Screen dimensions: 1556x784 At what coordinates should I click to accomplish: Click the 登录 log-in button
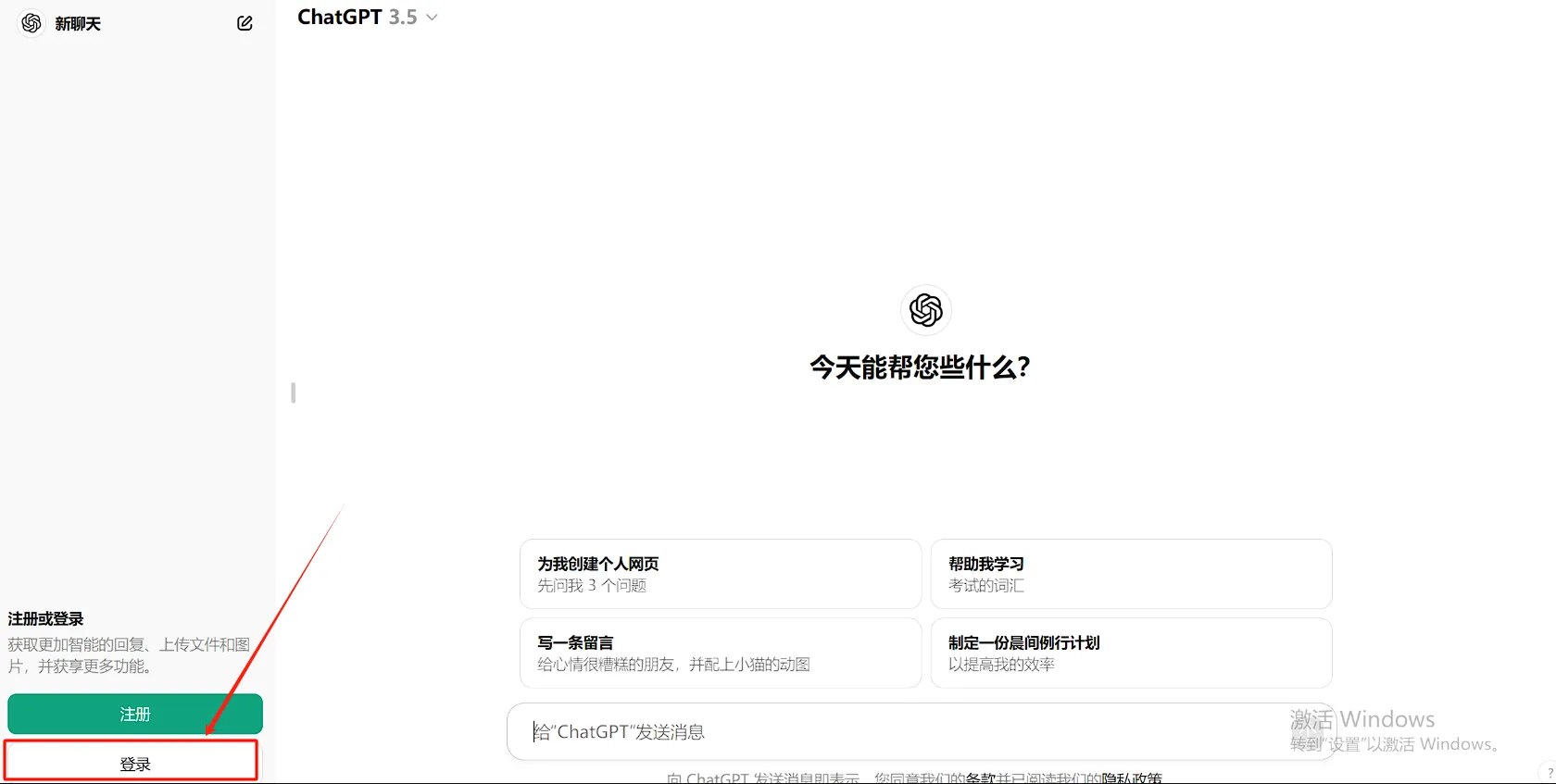(135, 764)
